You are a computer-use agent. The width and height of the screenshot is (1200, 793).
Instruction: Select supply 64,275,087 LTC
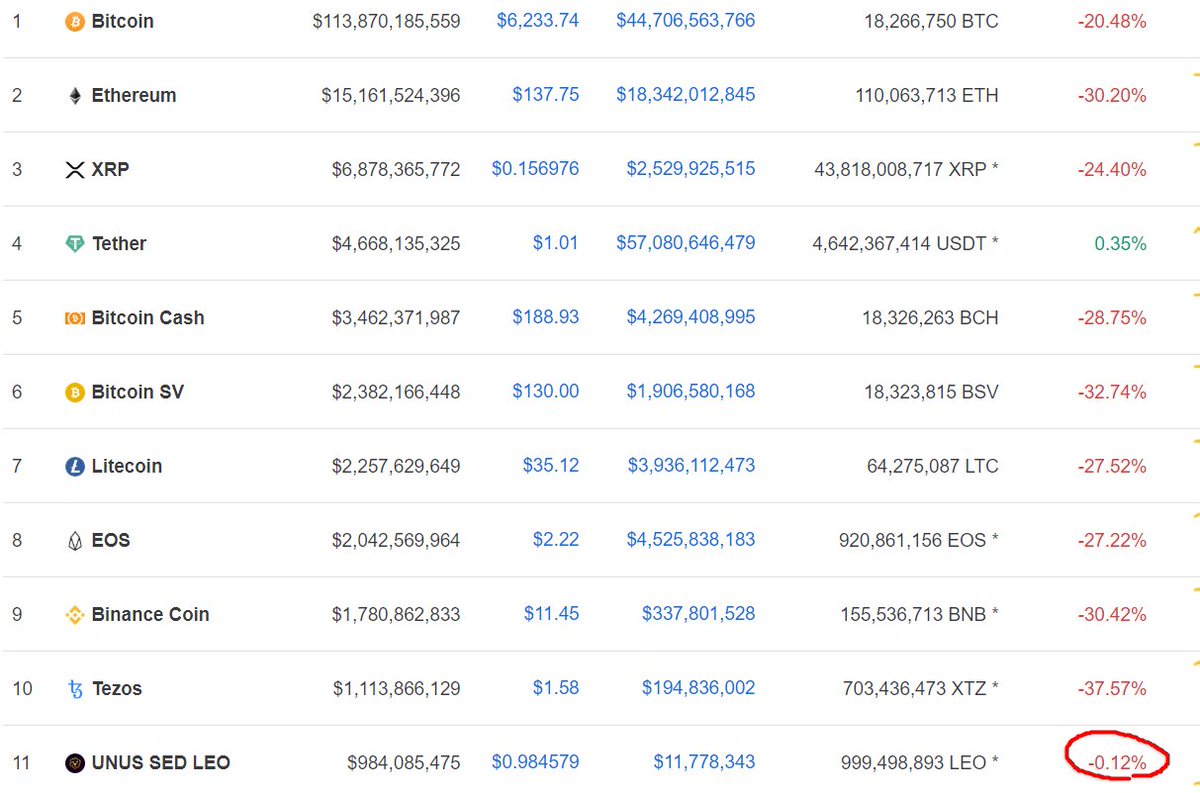[932, 466]
